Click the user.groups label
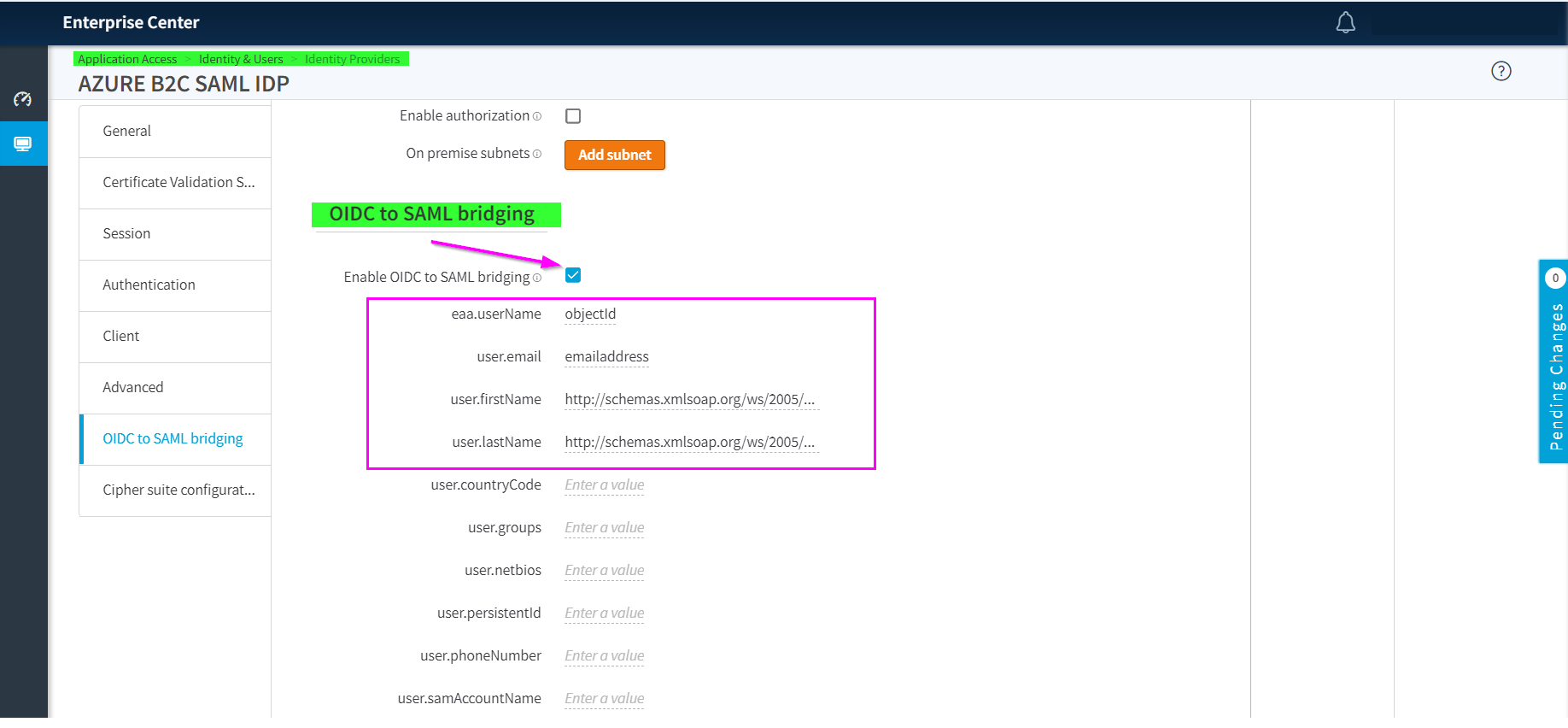 click(505, 528)
